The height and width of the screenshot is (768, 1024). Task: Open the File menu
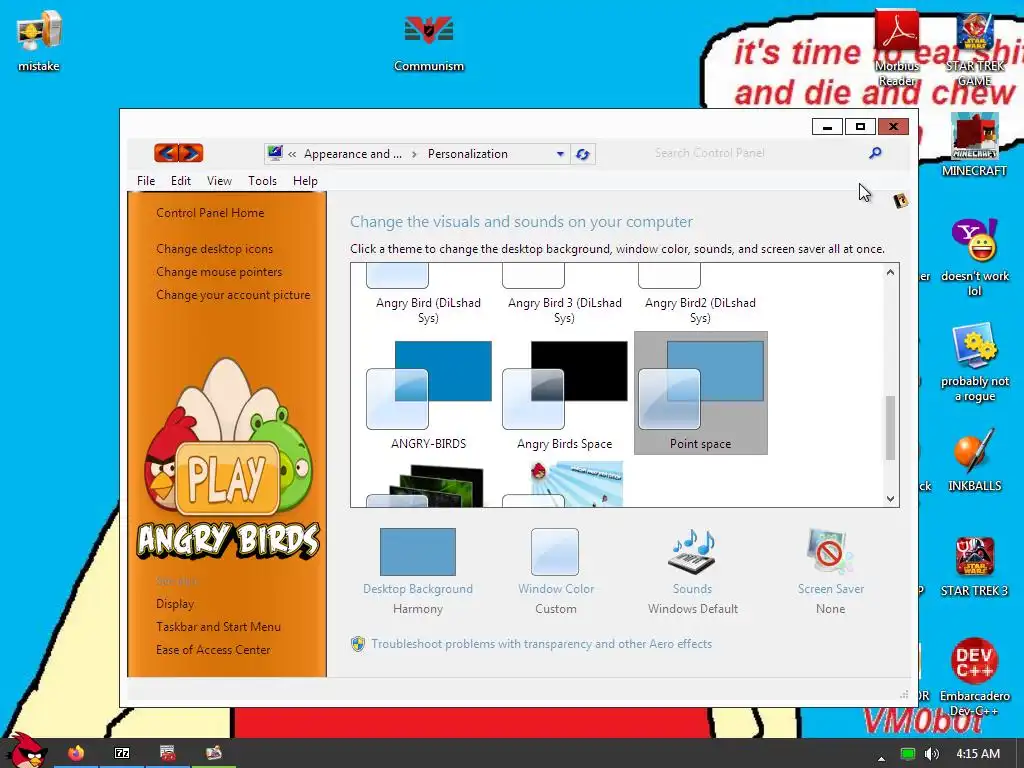pos(146,181)
